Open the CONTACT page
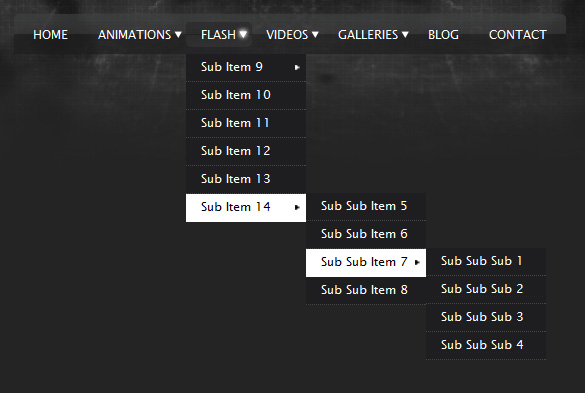The image size is (585, 393). [517, 35]
